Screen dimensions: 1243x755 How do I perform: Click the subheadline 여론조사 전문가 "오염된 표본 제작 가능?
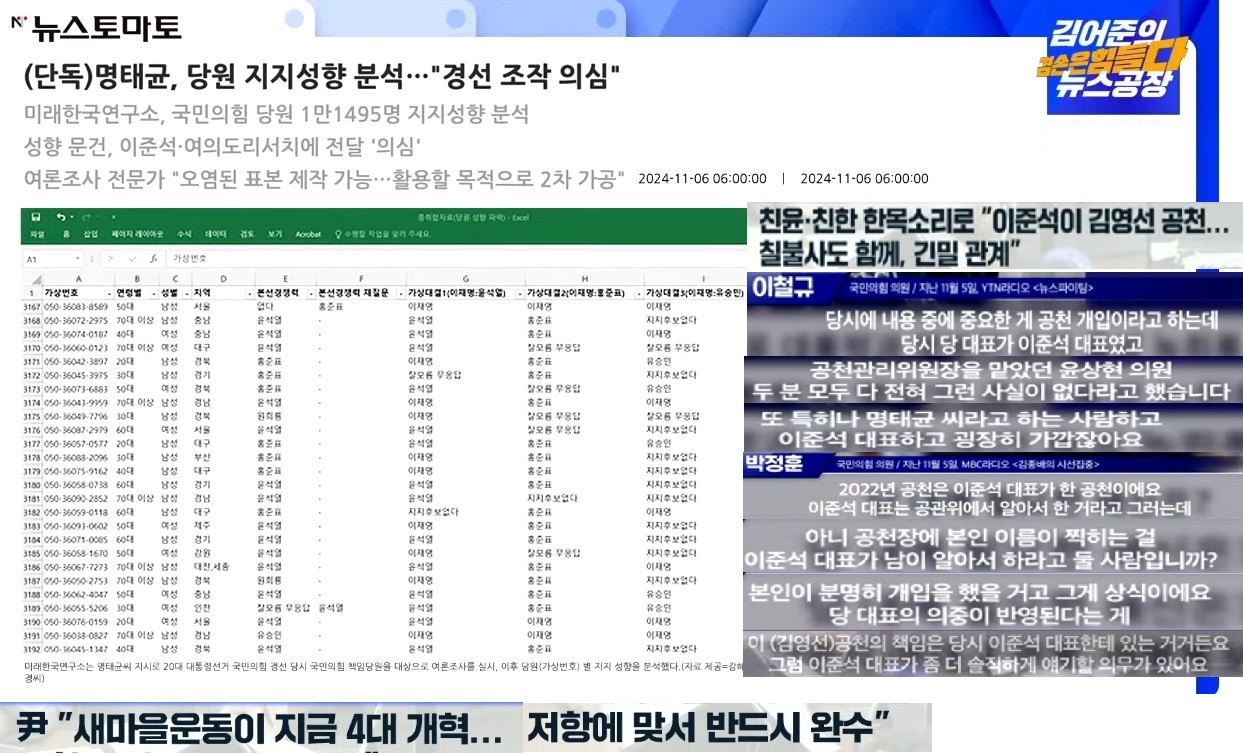click(x=324, y=178)
